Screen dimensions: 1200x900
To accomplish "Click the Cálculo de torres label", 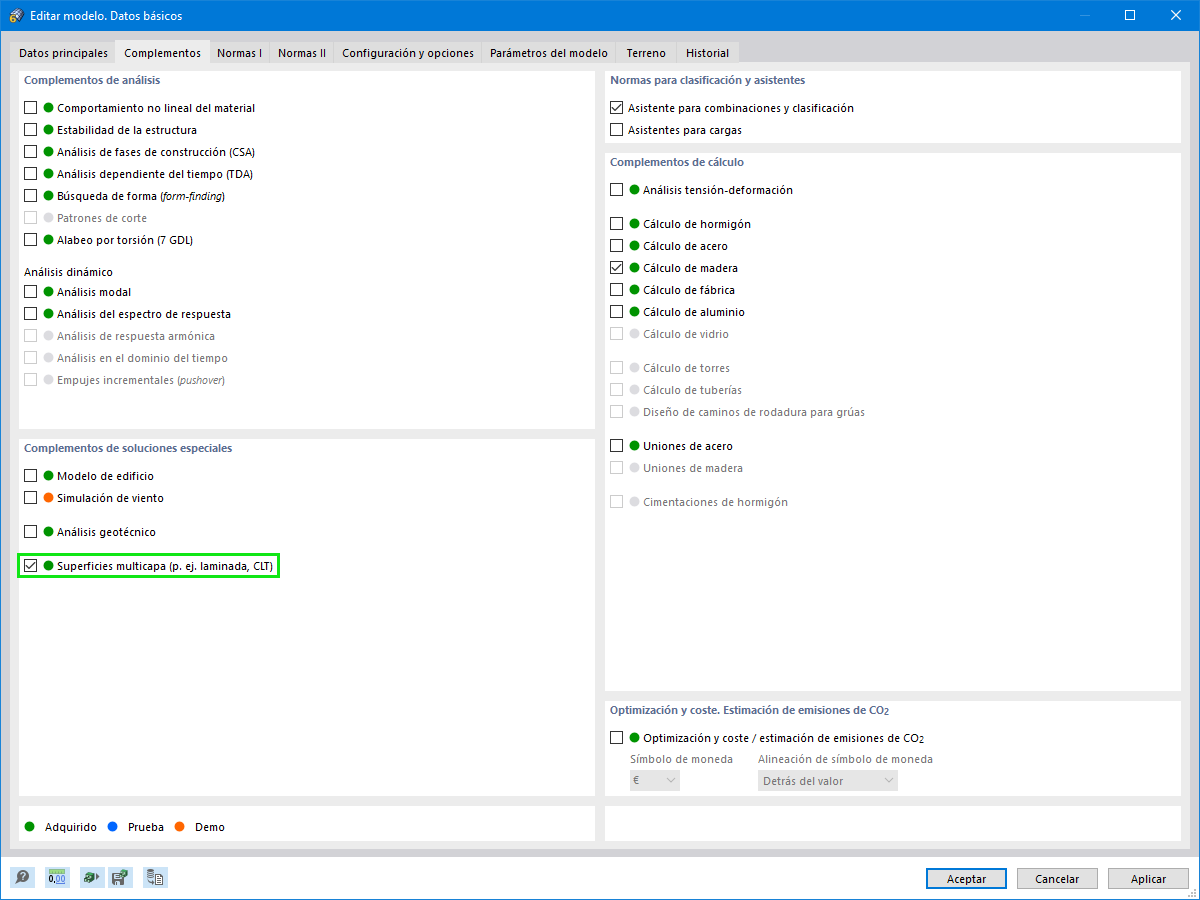I will (x=686, y=368).
